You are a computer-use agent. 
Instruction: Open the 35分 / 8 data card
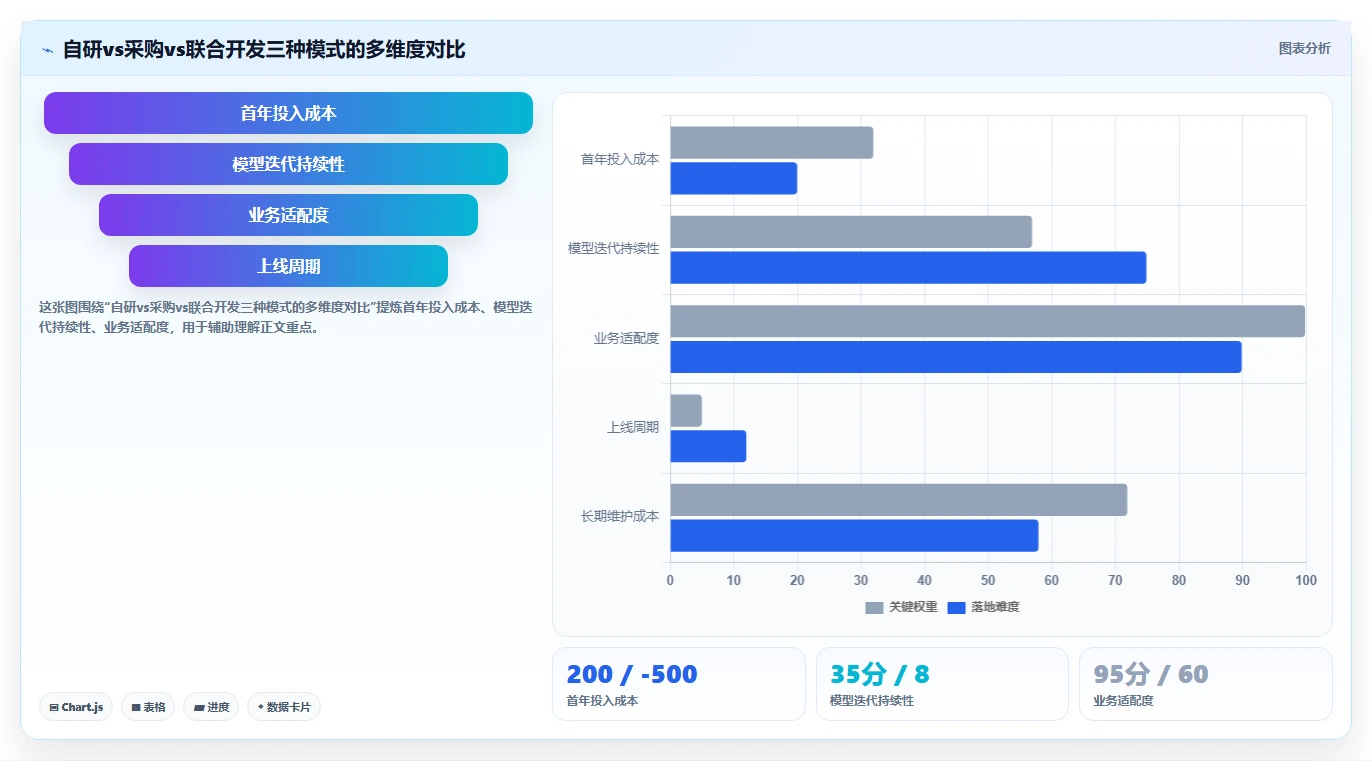point(942,684)
